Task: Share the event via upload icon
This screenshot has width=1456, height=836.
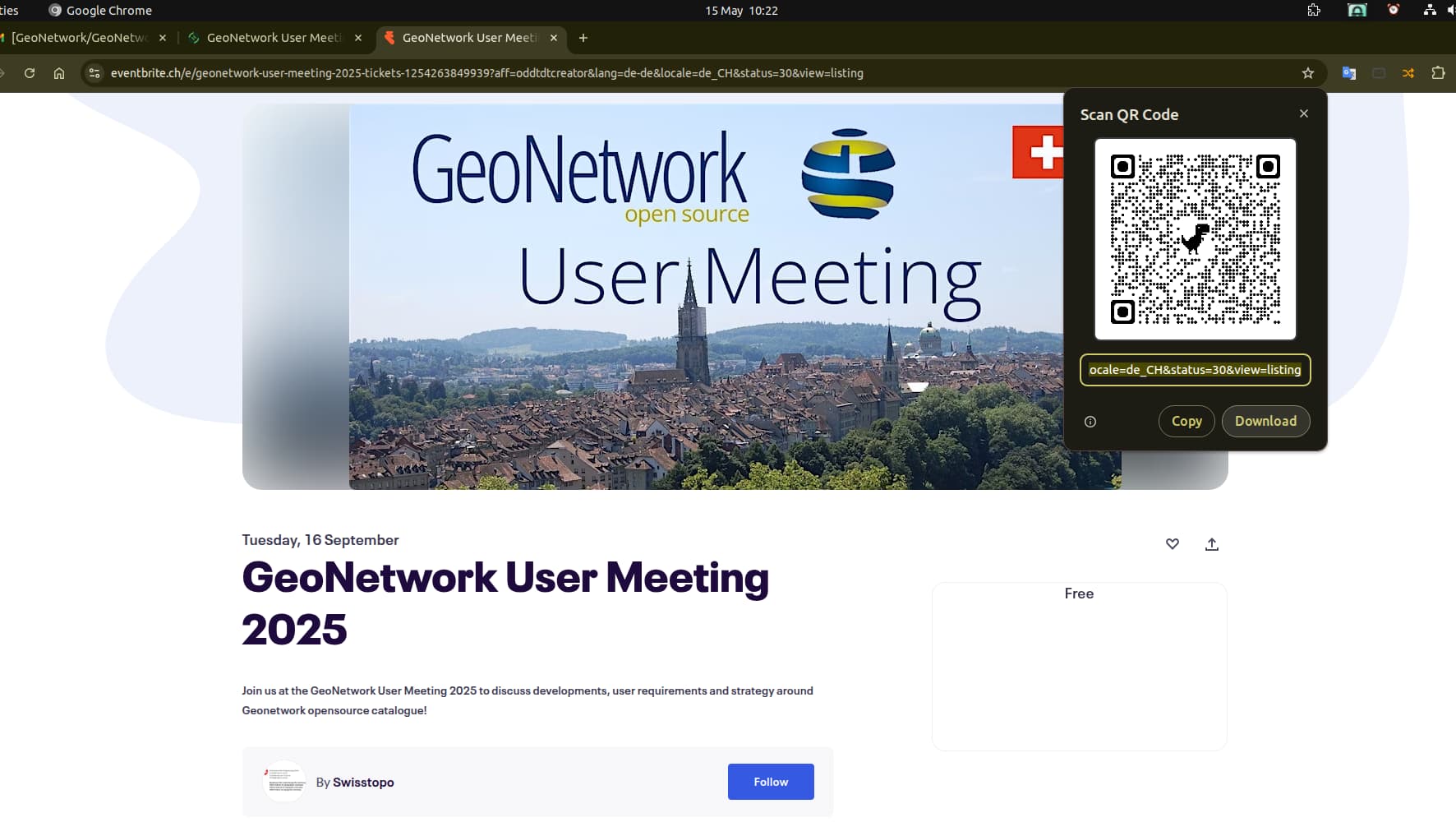Action: 1212,544
